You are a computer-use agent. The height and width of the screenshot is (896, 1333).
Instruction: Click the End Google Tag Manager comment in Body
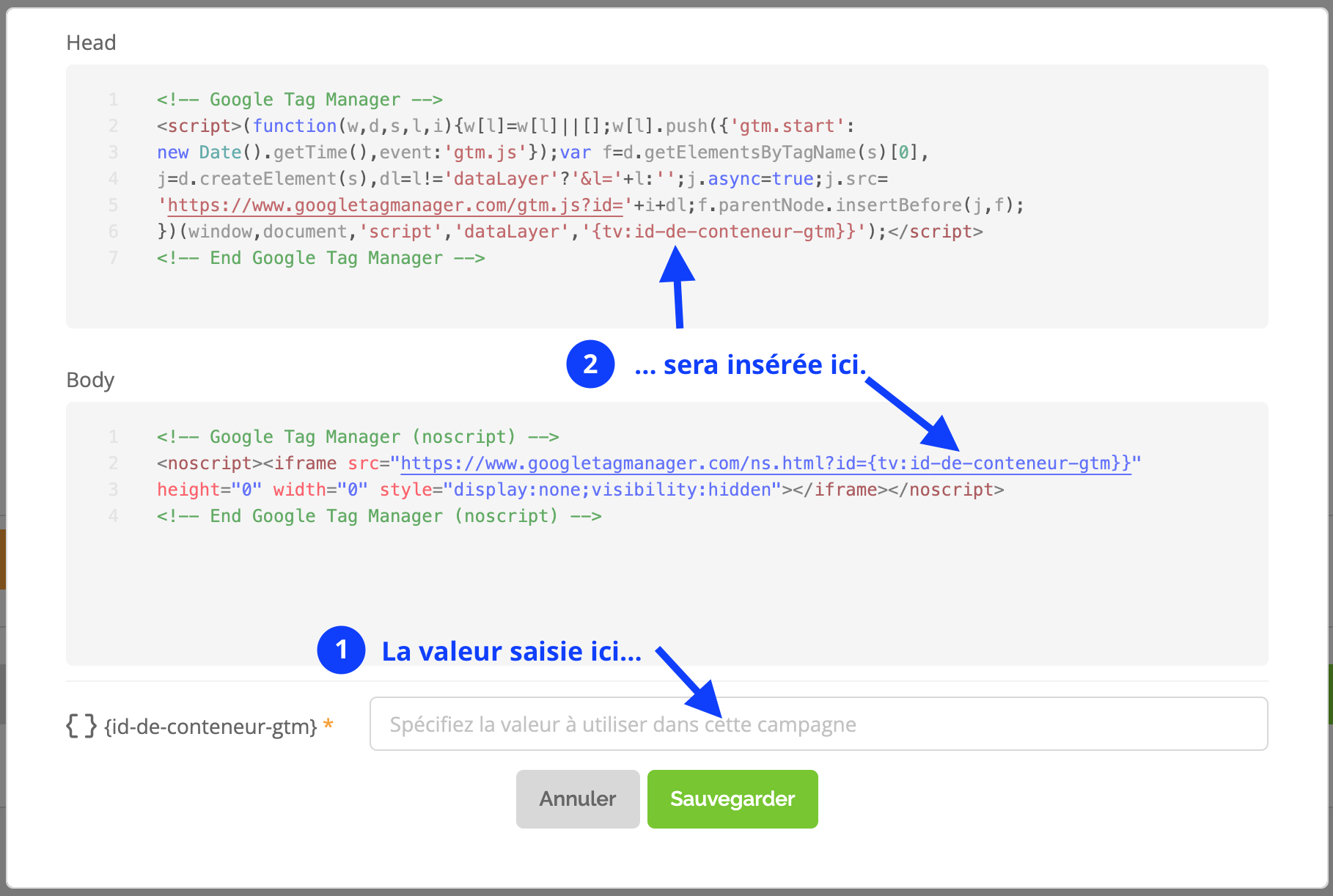379,516
